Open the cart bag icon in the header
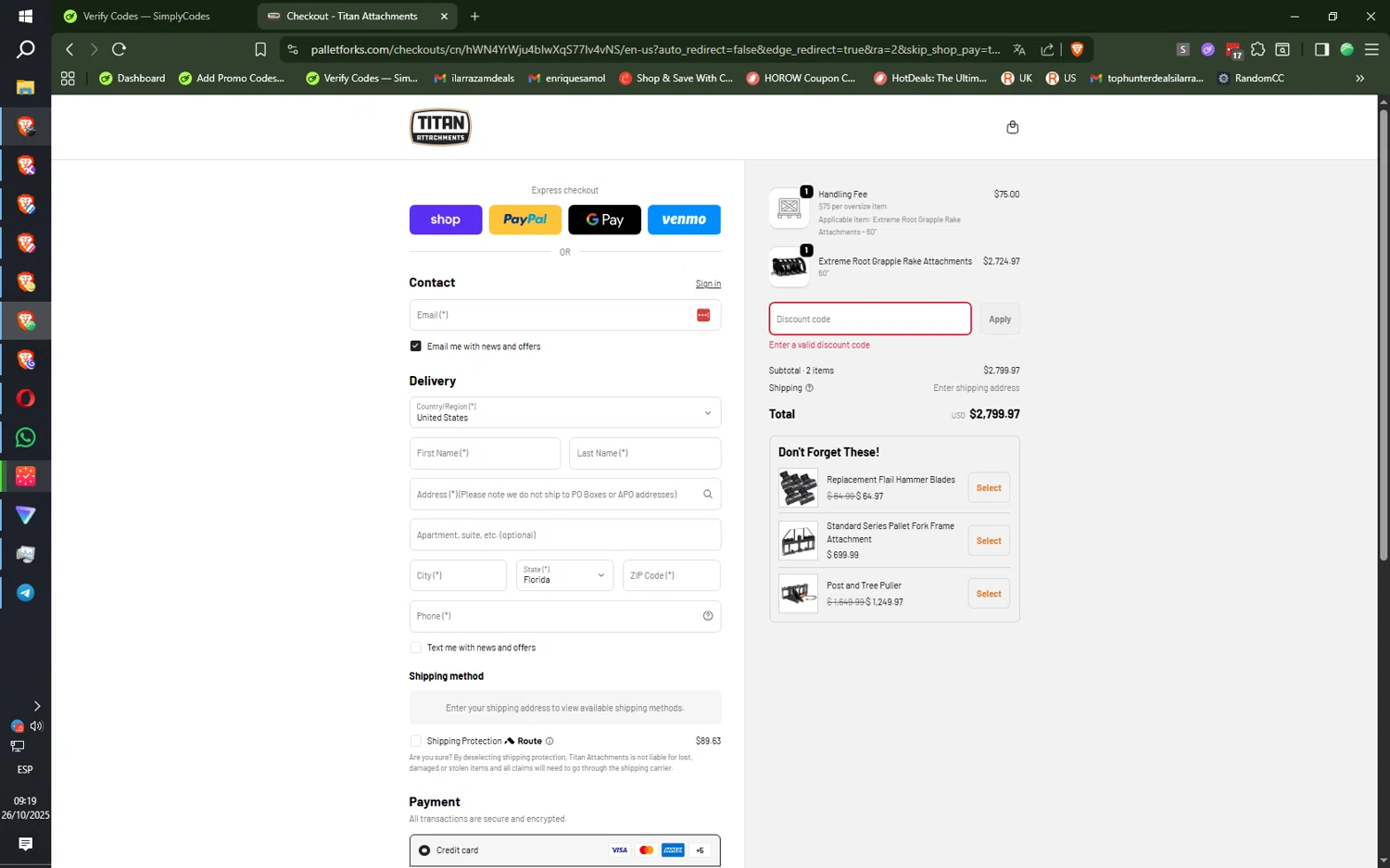This screenshot has width=1390, height=868. 1012,127
